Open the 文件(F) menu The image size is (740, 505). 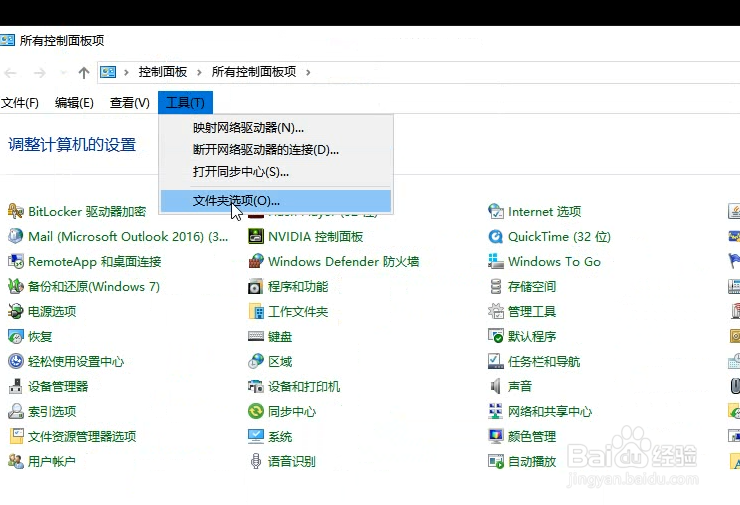click(x=20, y=102)
